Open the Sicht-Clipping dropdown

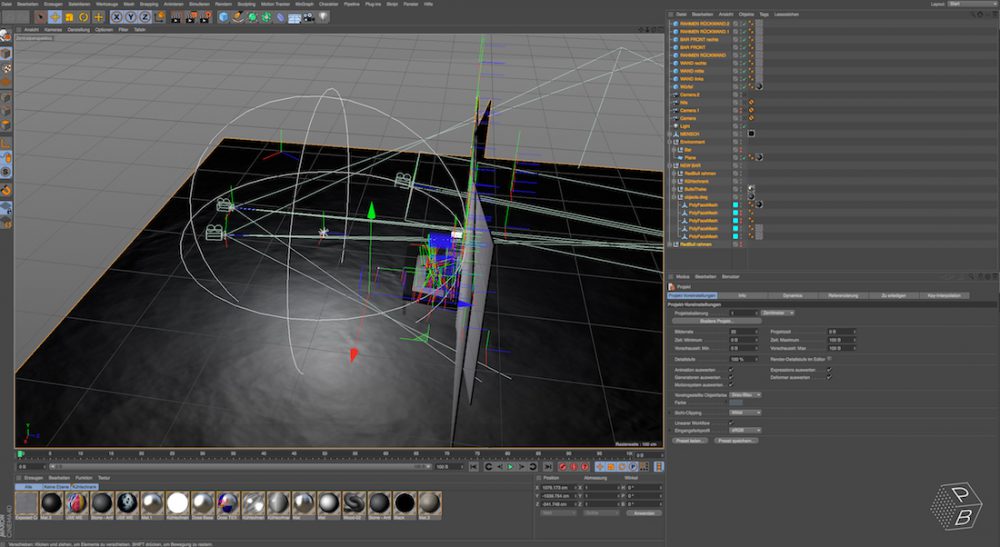(x=745, y=413)
